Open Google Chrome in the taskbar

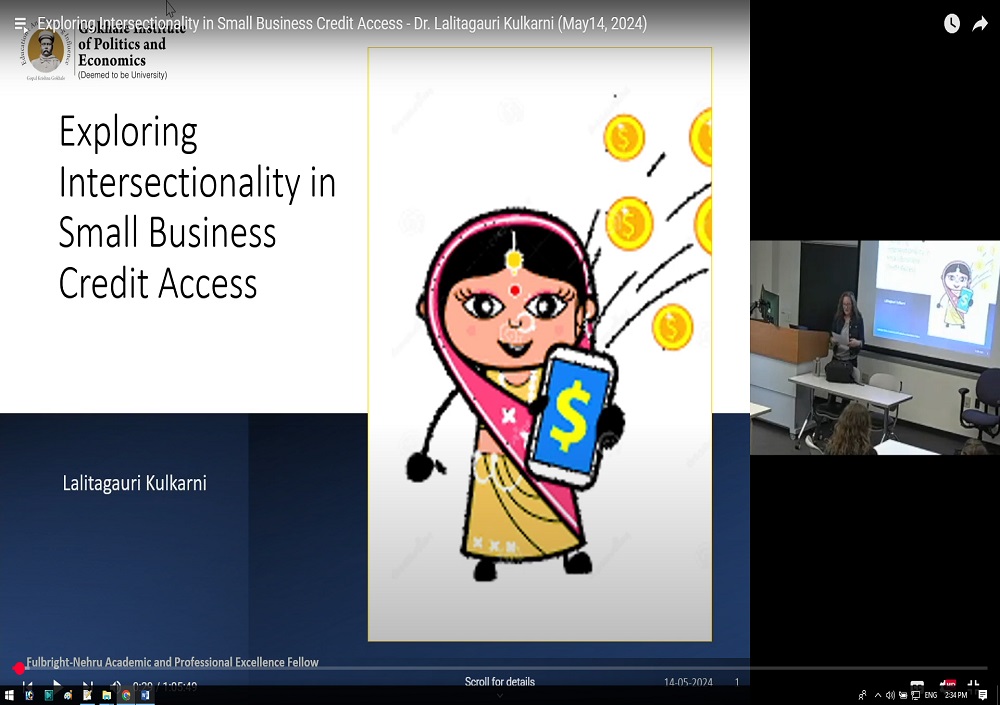click(x=126, y=695)
